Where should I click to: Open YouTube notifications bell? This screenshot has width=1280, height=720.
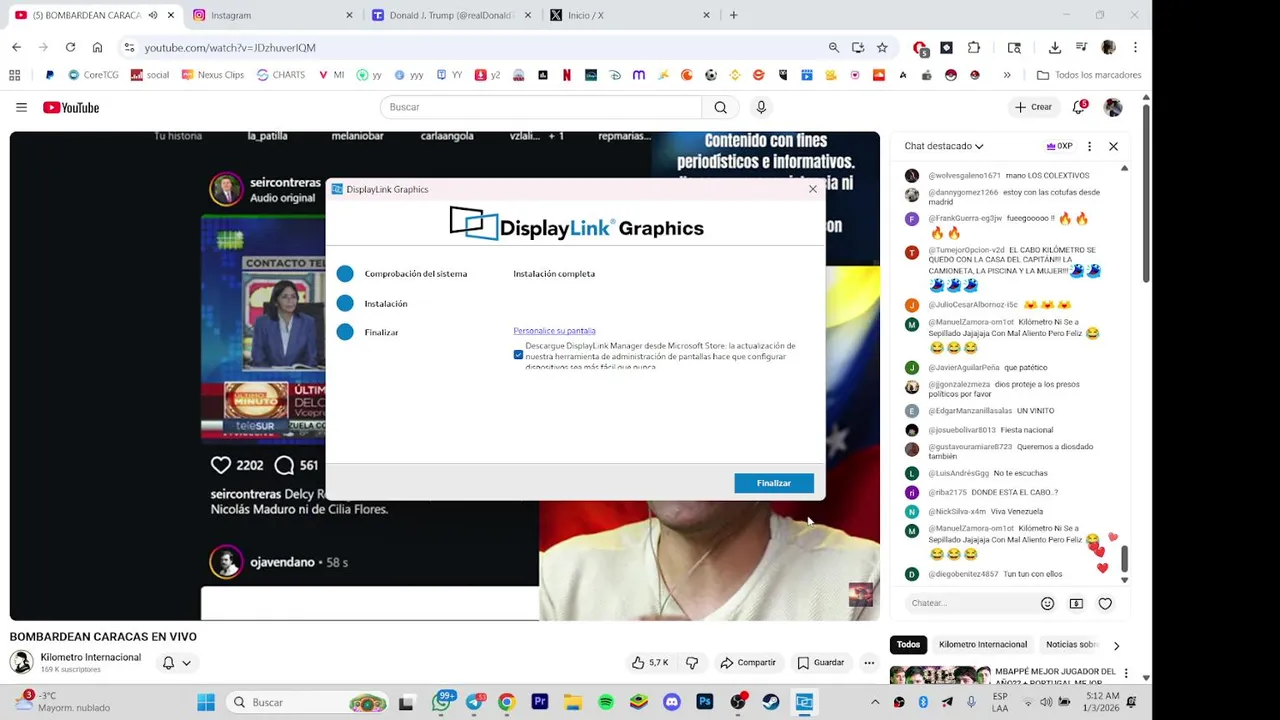(1079, 107)
